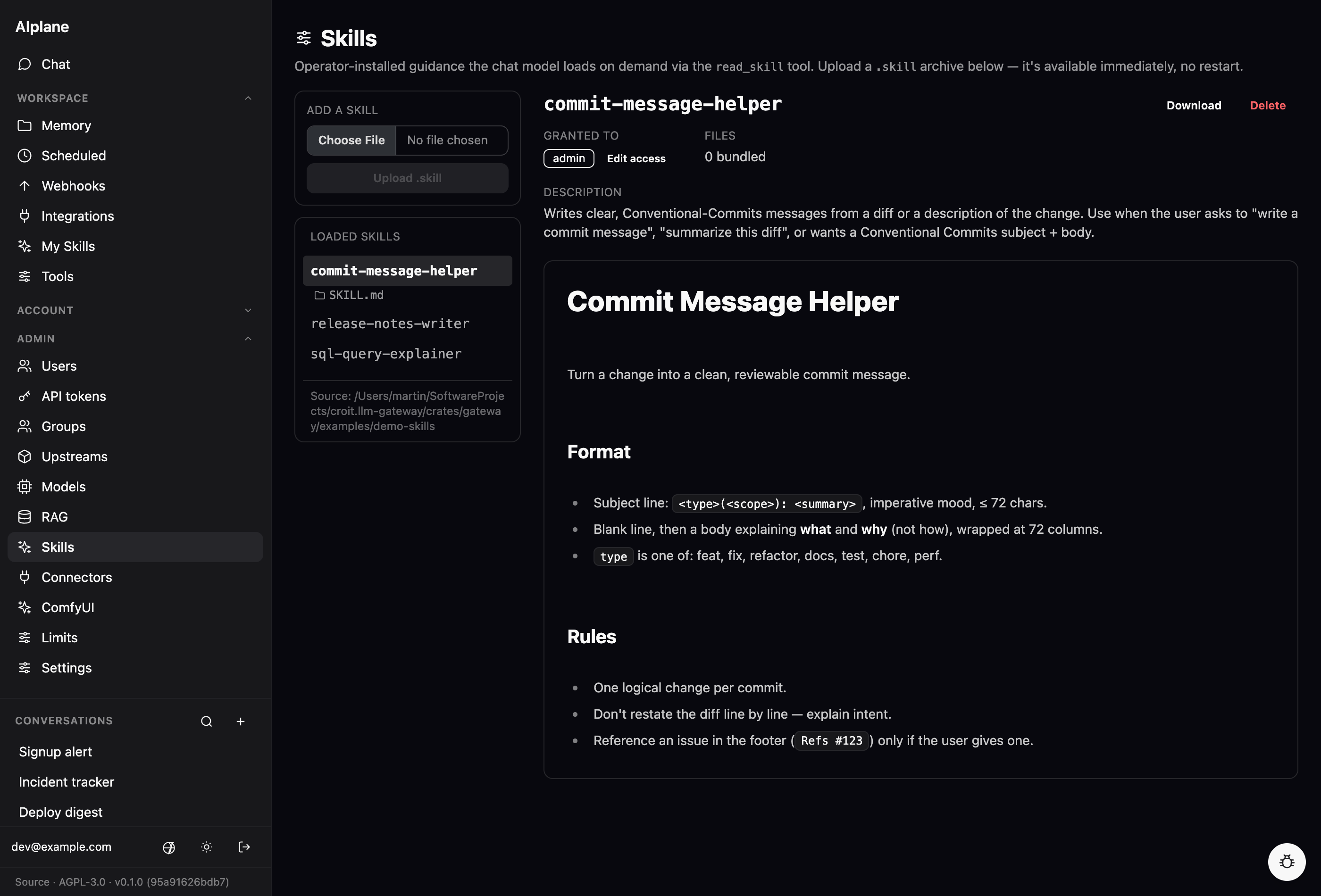The width and height of the screenshot is (1321, 896).
Task: Search conversations with the magnifier icon
Action: (x=206, y=721)
